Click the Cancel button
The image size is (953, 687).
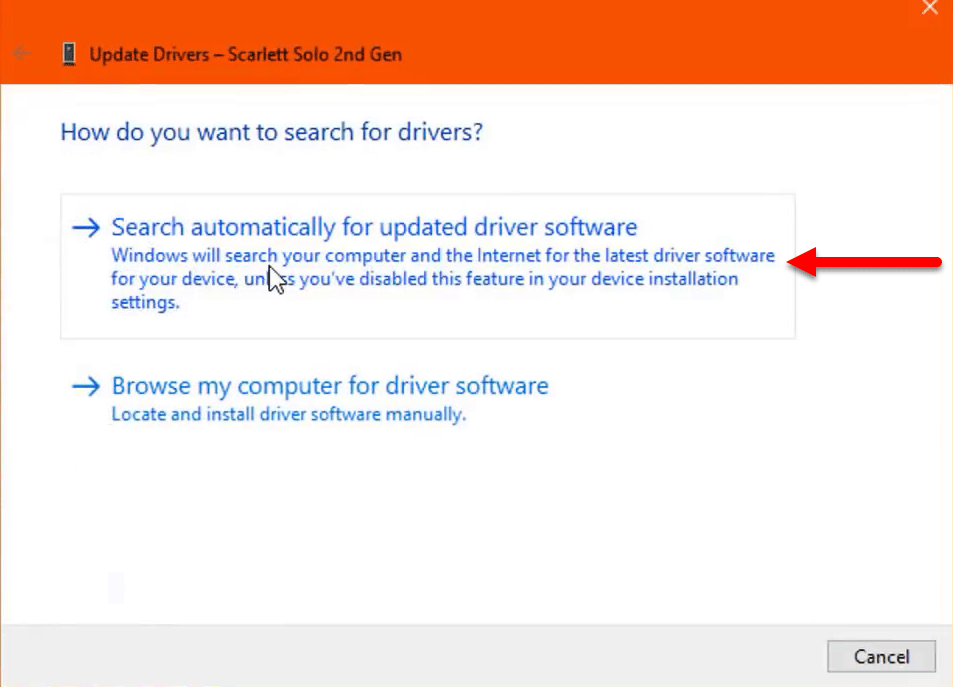(881, 657)
